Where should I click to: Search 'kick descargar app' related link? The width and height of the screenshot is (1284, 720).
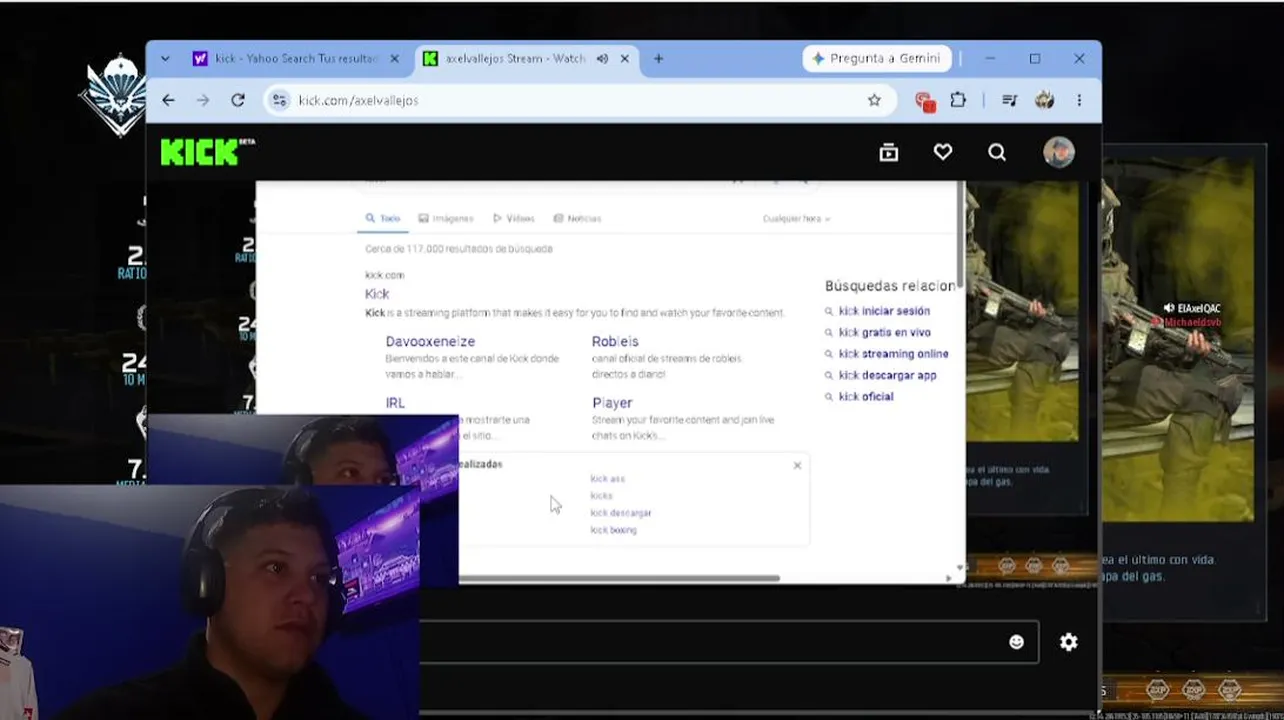coord(888,375)
